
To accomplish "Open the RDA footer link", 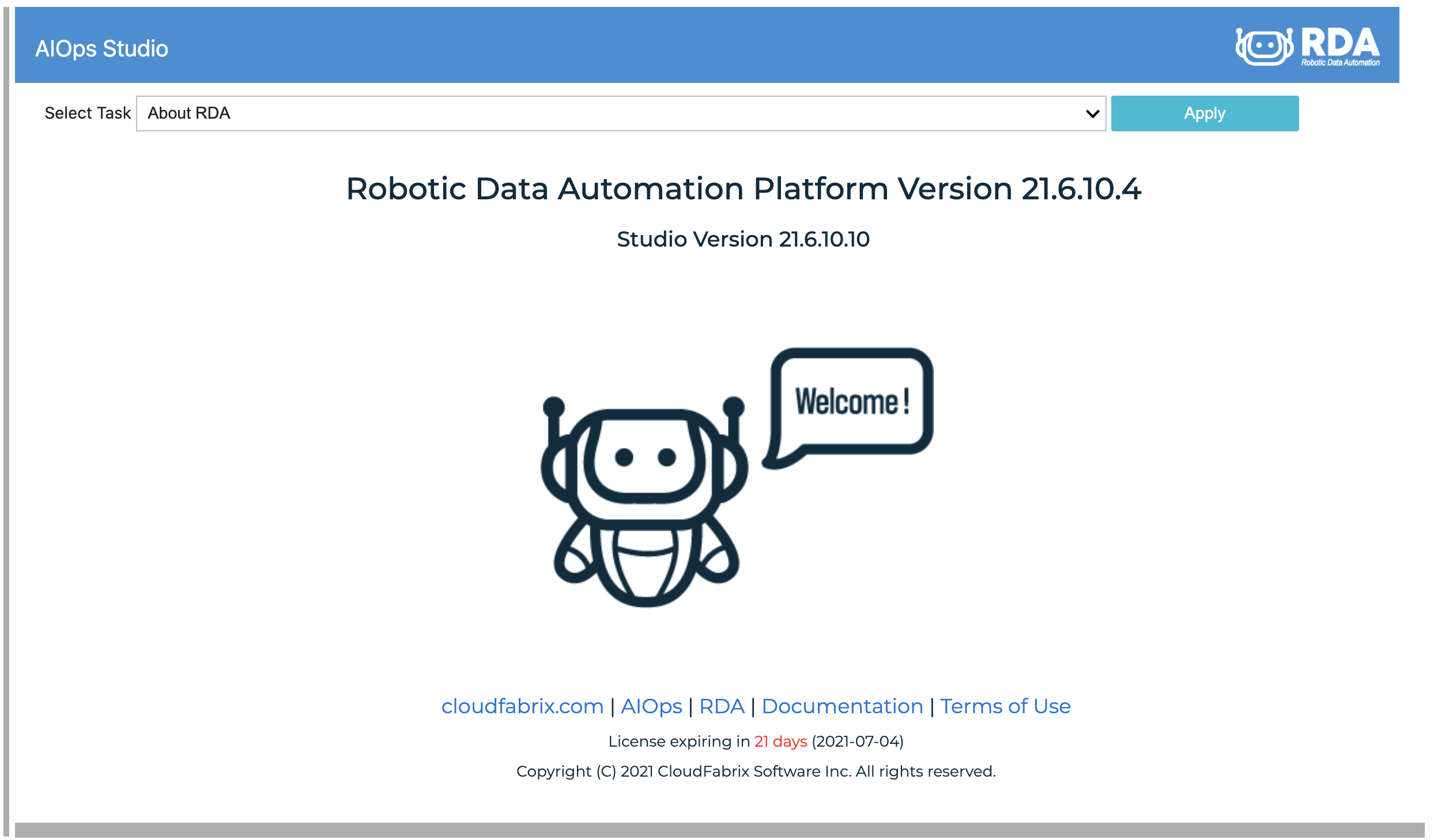I will (x=722, y=706).
